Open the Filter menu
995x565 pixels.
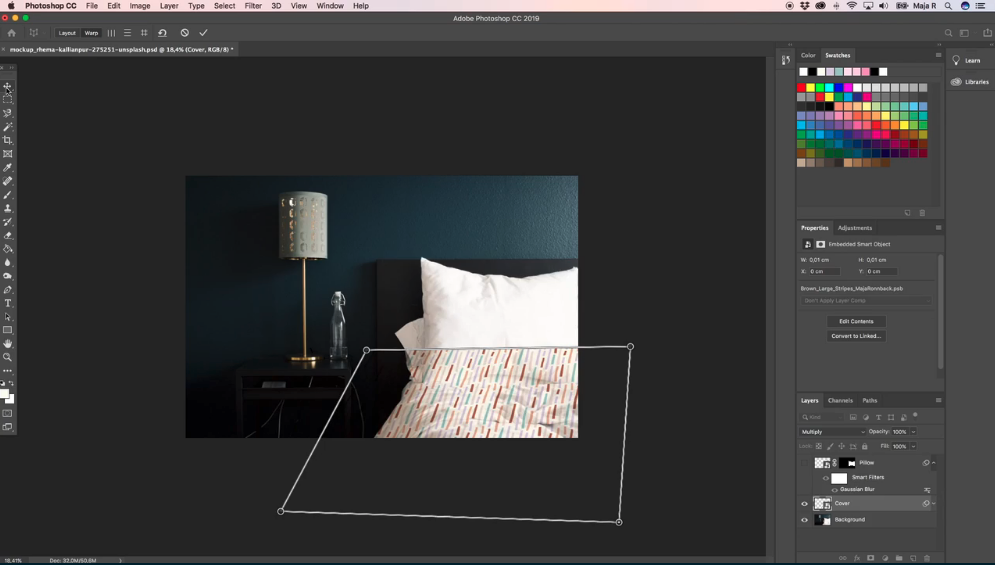(253, 6)
